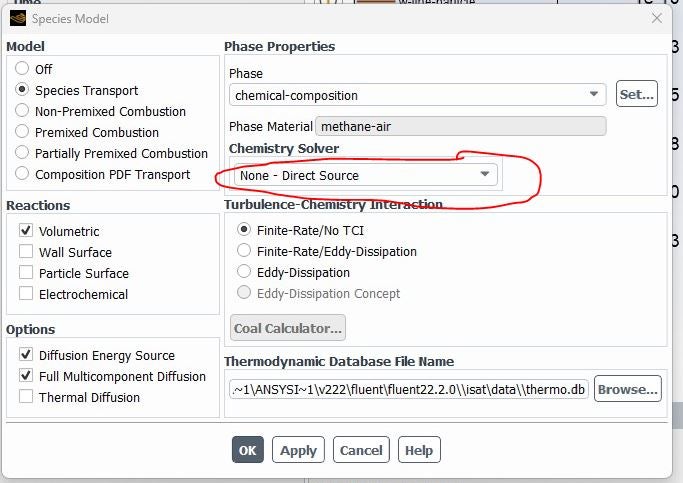Choose Non-Premixed Combustion model

coord(22,111)
